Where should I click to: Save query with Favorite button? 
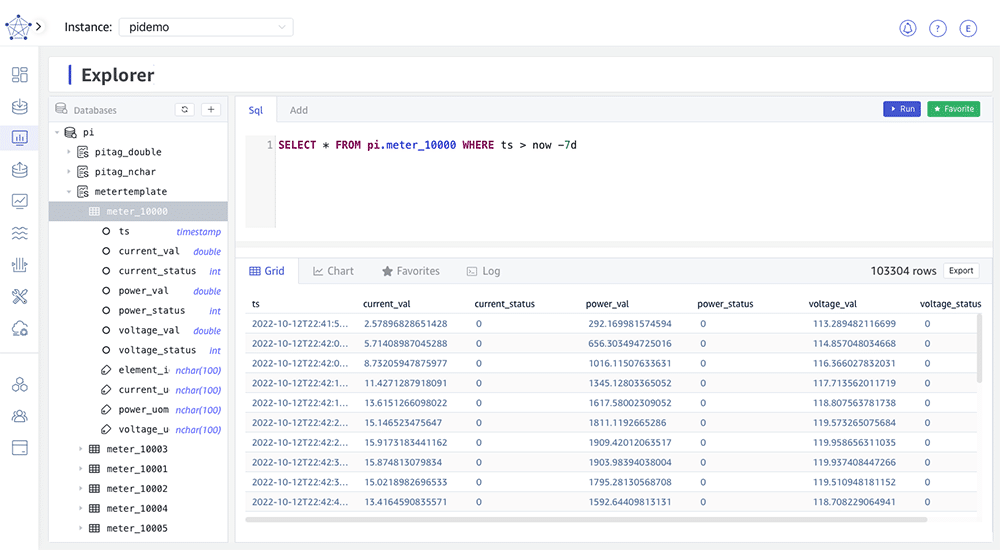point(953,109)
